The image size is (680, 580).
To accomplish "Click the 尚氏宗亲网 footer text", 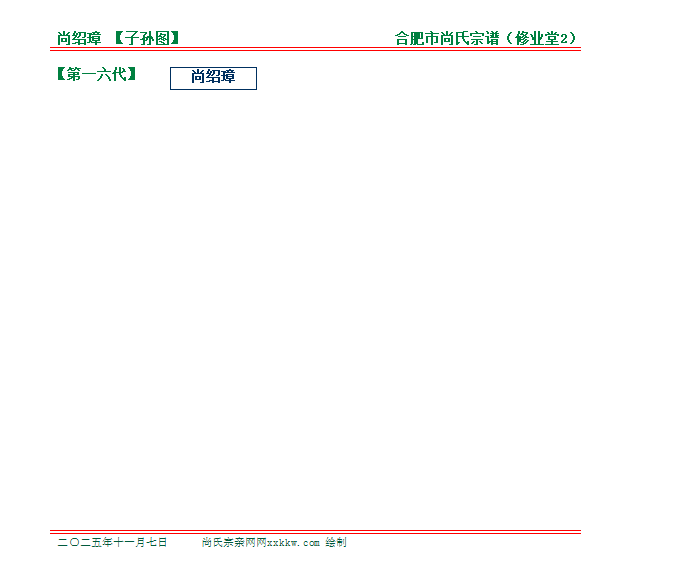I will click(x=229, y=543).
